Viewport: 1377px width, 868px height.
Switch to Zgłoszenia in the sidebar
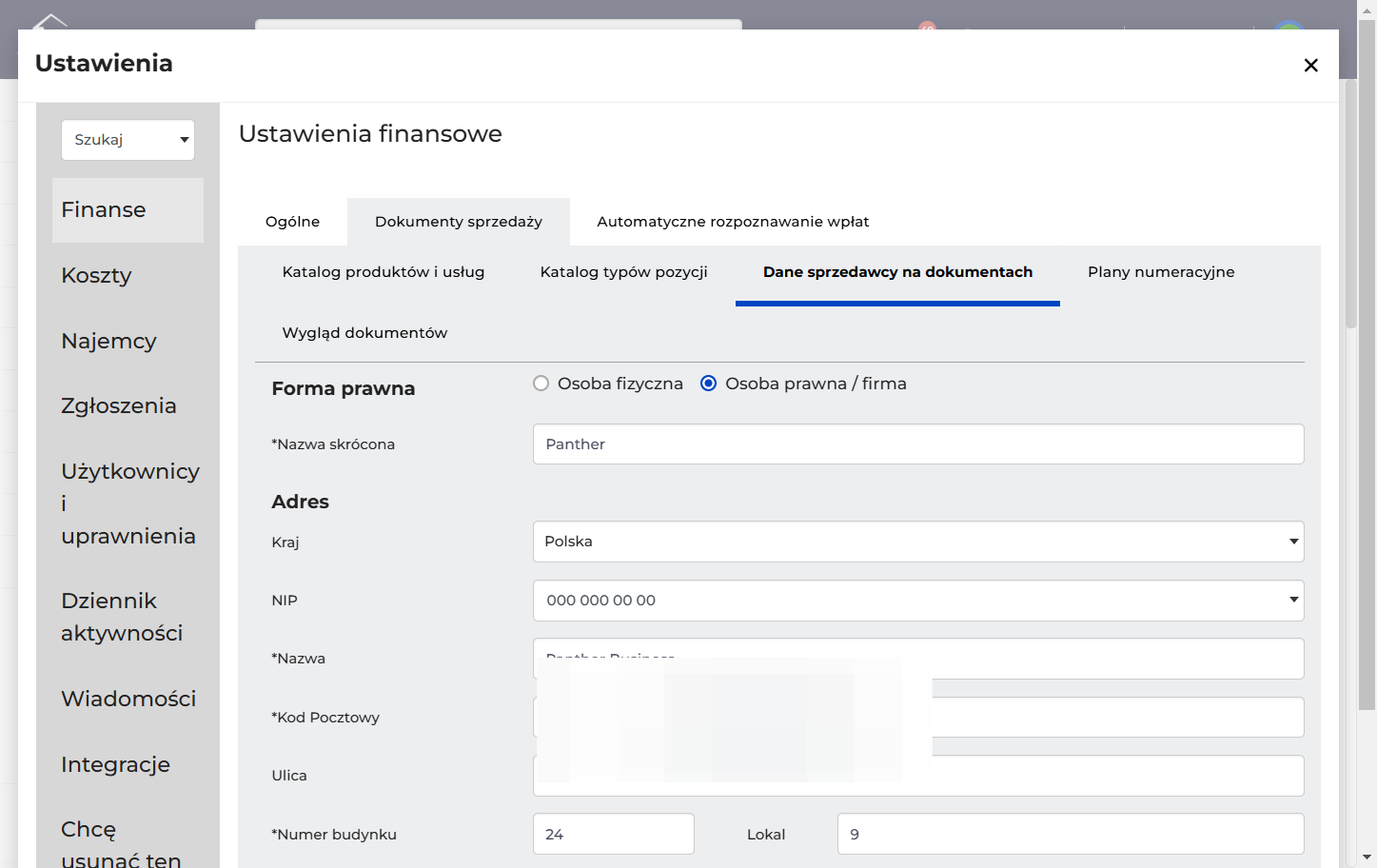click(x=119, y=406)
